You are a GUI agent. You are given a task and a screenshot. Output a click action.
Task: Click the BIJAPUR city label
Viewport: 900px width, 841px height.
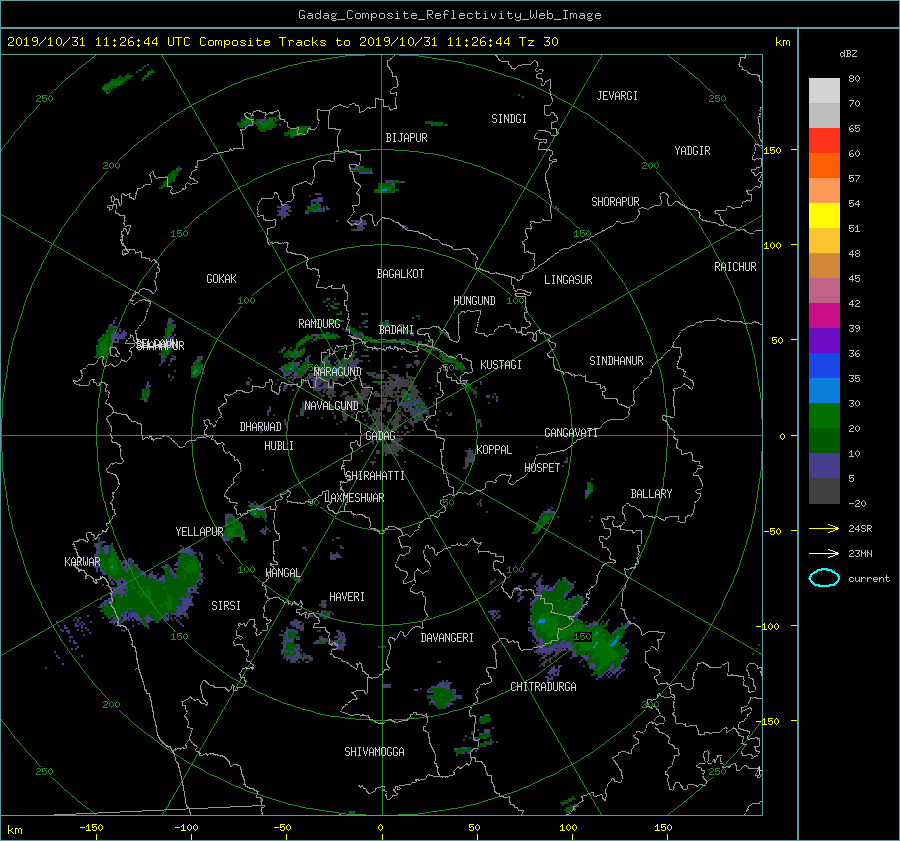point(406,138)
